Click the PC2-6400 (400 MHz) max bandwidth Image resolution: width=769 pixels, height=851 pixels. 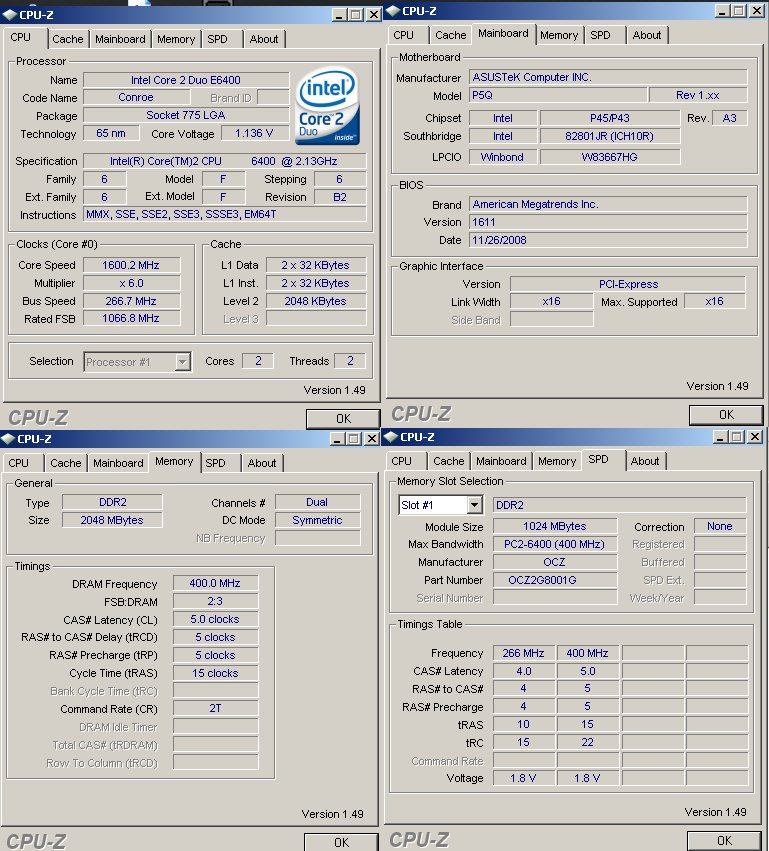tap(555, 544)
